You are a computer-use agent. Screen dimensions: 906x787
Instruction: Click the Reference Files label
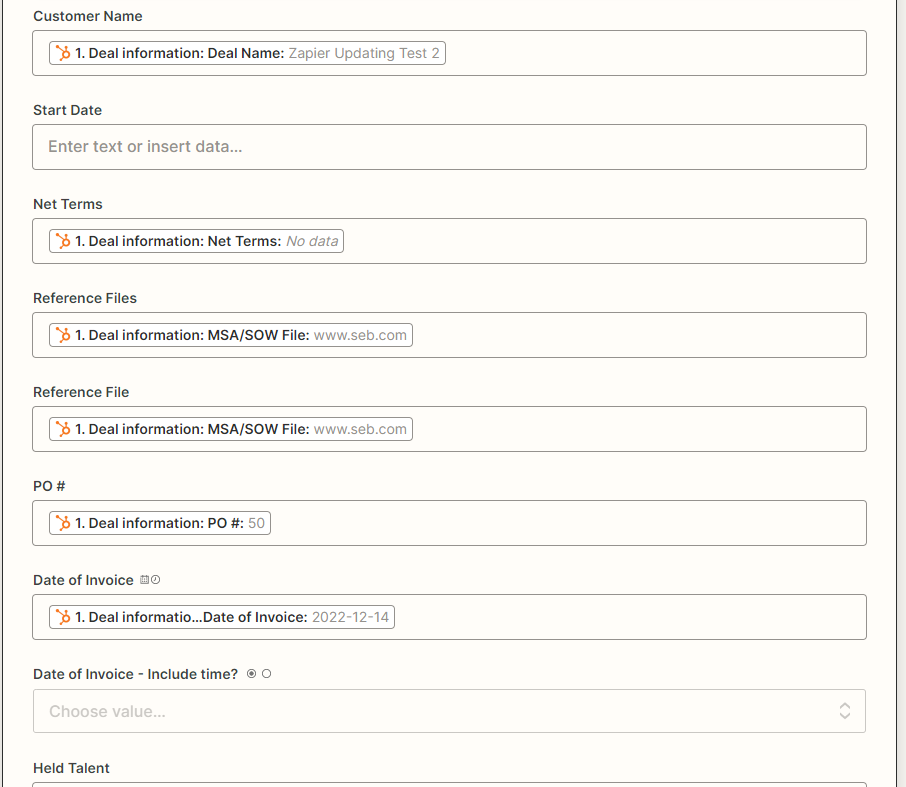coord(85,298)
